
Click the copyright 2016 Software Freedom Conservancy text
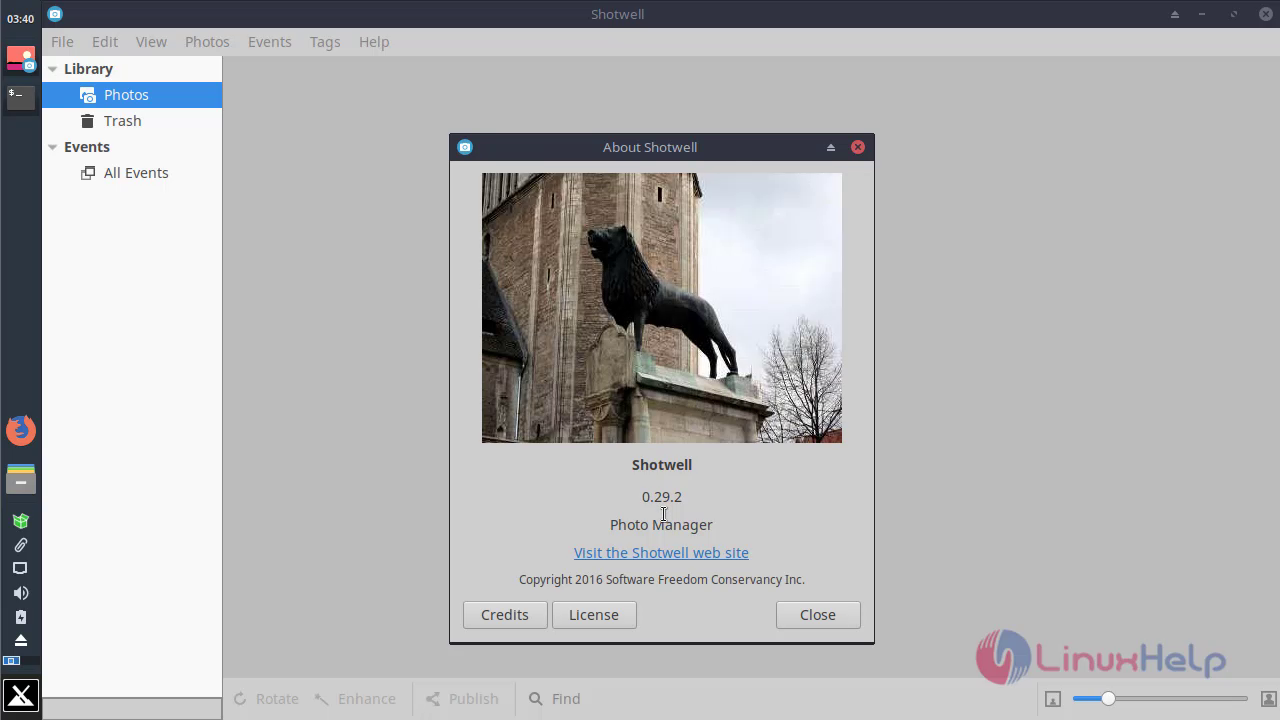click(x=661, y=580)
